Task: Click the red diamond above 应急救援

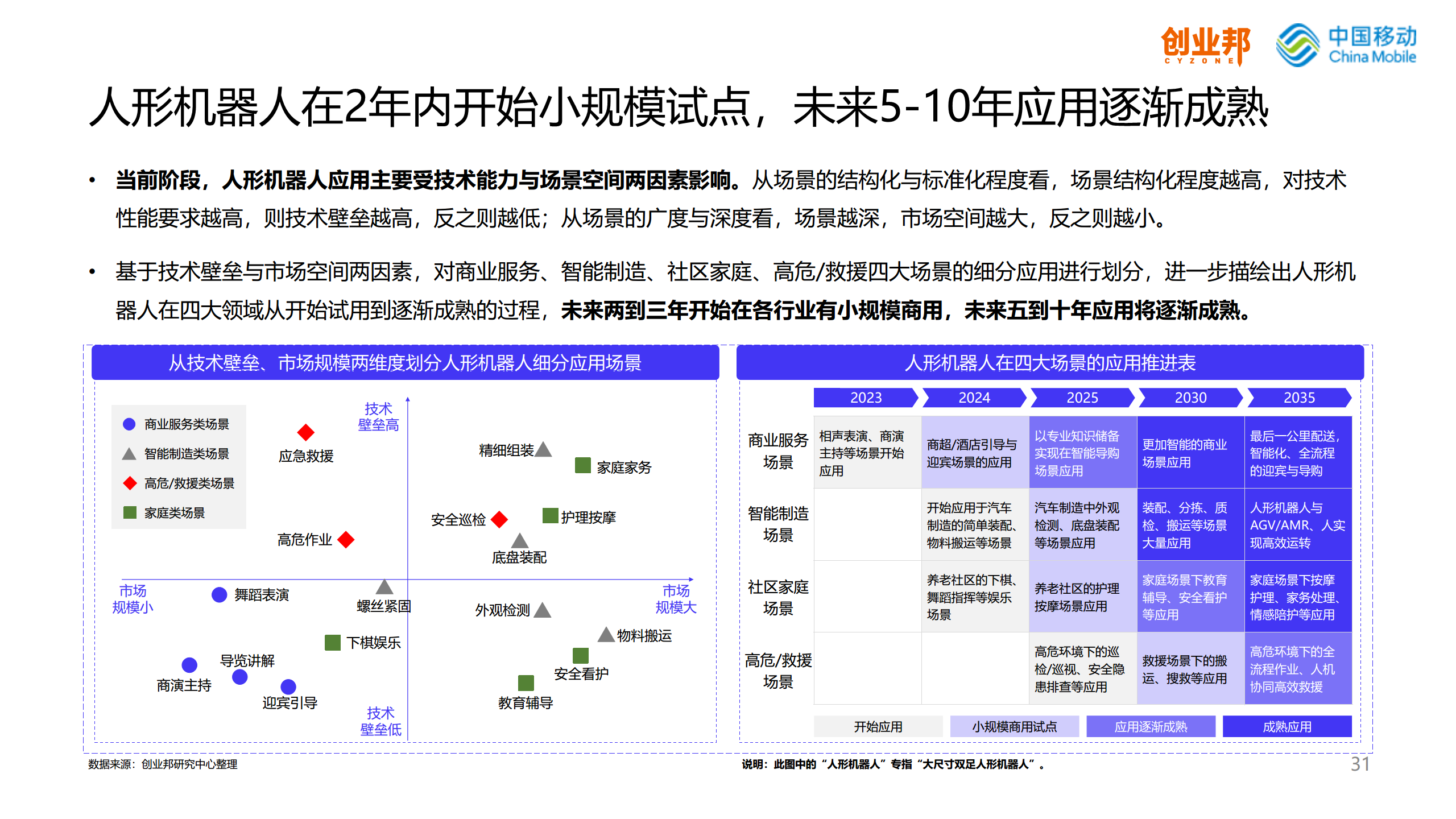Action: click(x=306, y=432)
